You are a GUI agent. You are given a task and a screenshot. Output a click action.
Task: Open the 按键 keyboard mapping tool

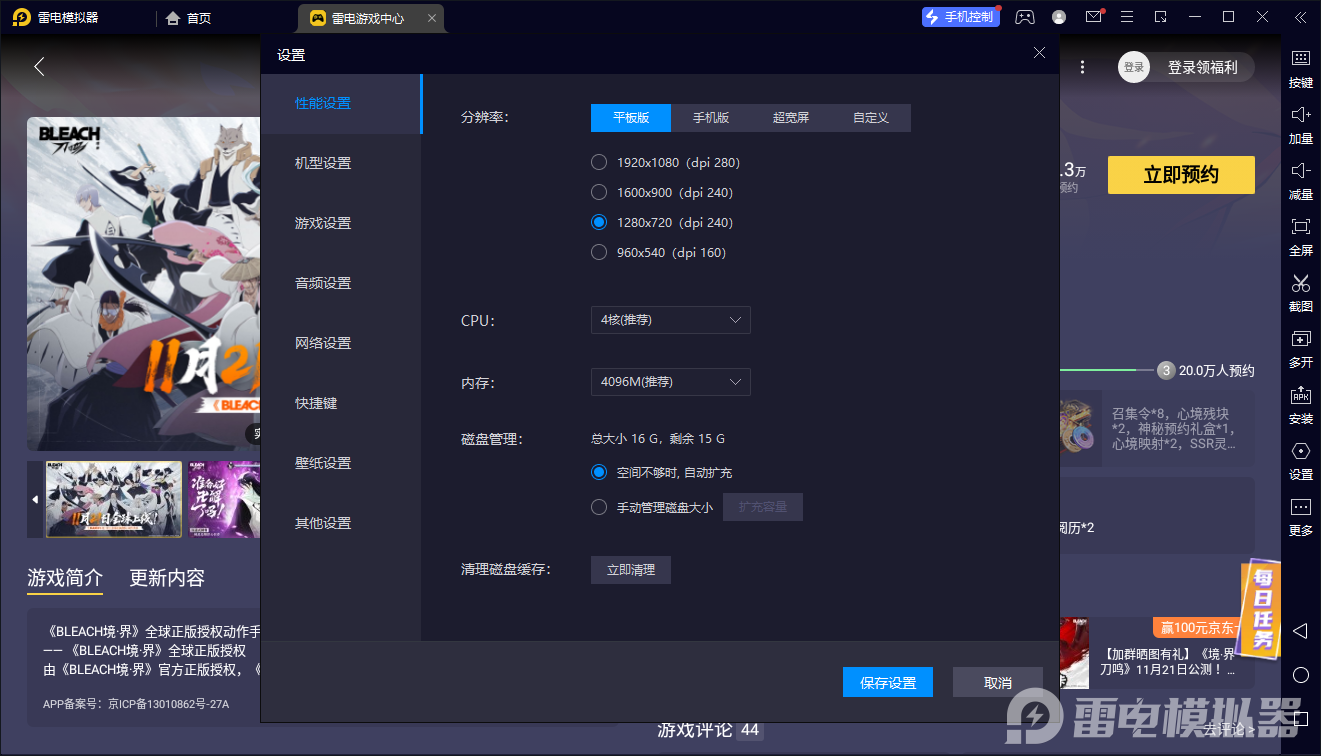[1300, 70]
